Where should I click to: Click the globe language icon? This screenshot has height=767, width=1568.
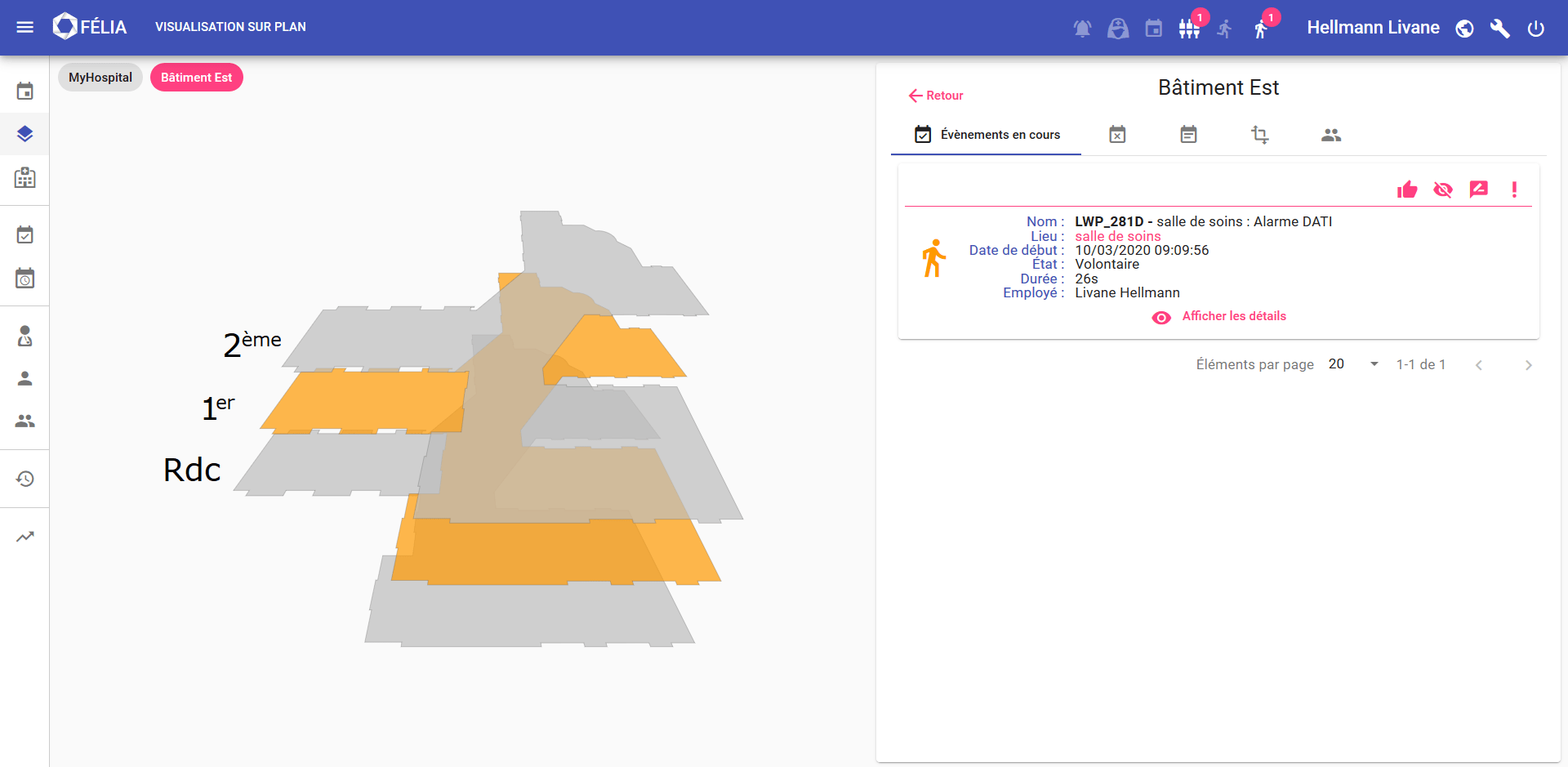click(x=1464, y=29)
